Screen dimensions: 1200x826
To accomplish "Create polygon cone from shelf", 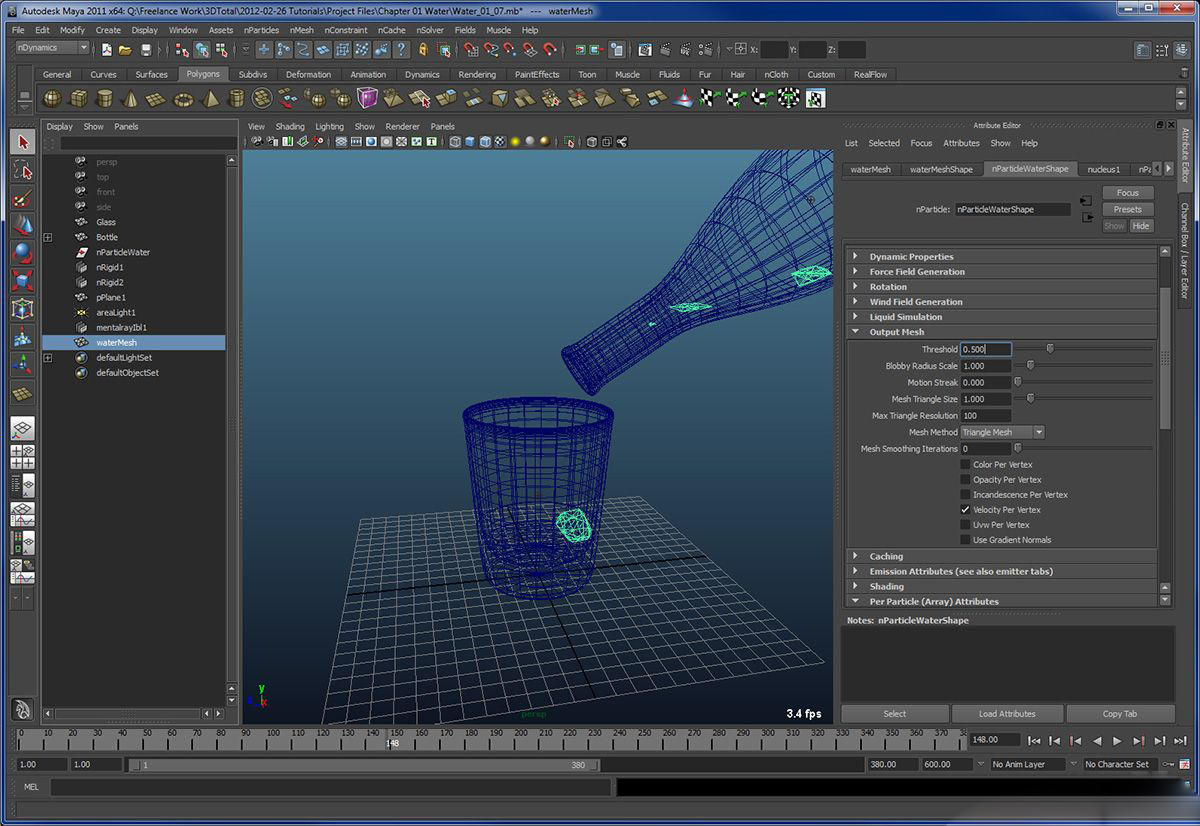I will coord(131,98).
